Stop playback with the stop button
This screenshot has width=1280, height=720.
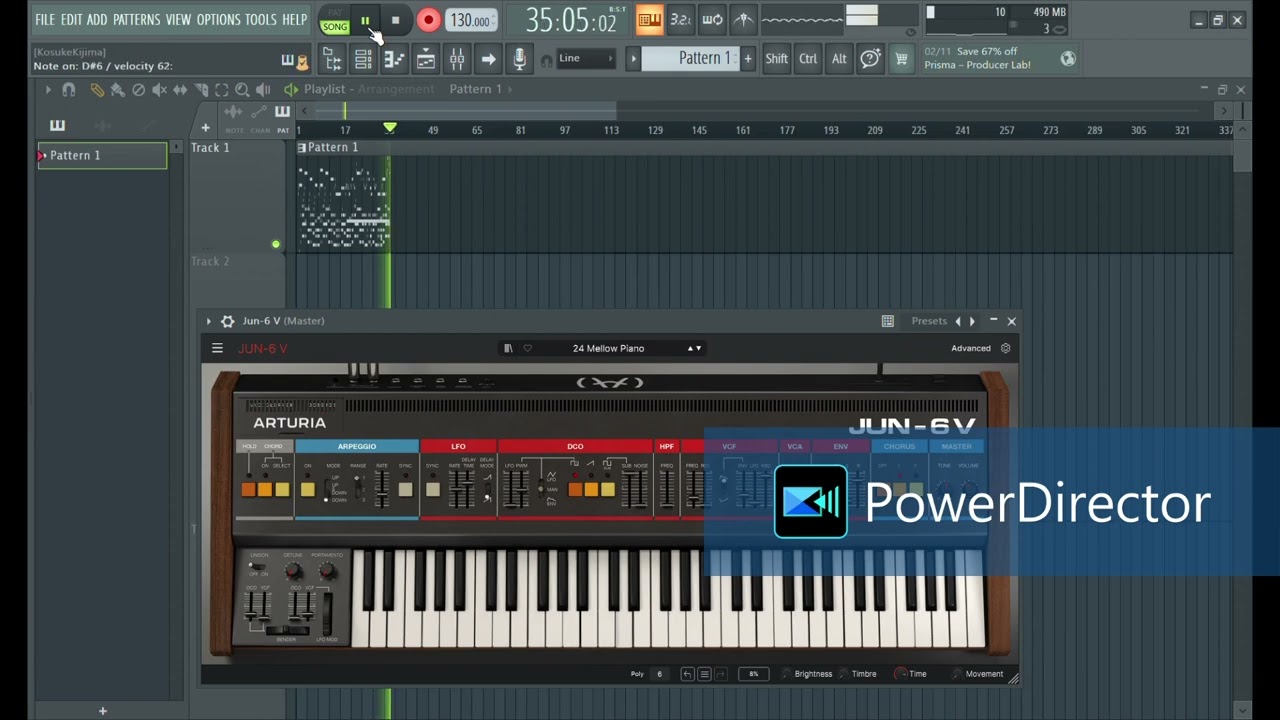[395, 20]
